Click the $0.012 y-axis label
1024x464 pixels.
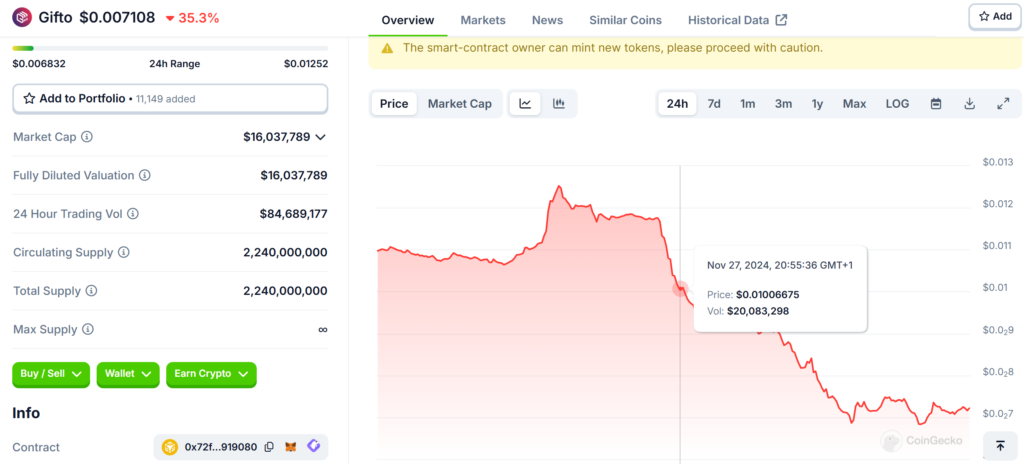point(997,204)
